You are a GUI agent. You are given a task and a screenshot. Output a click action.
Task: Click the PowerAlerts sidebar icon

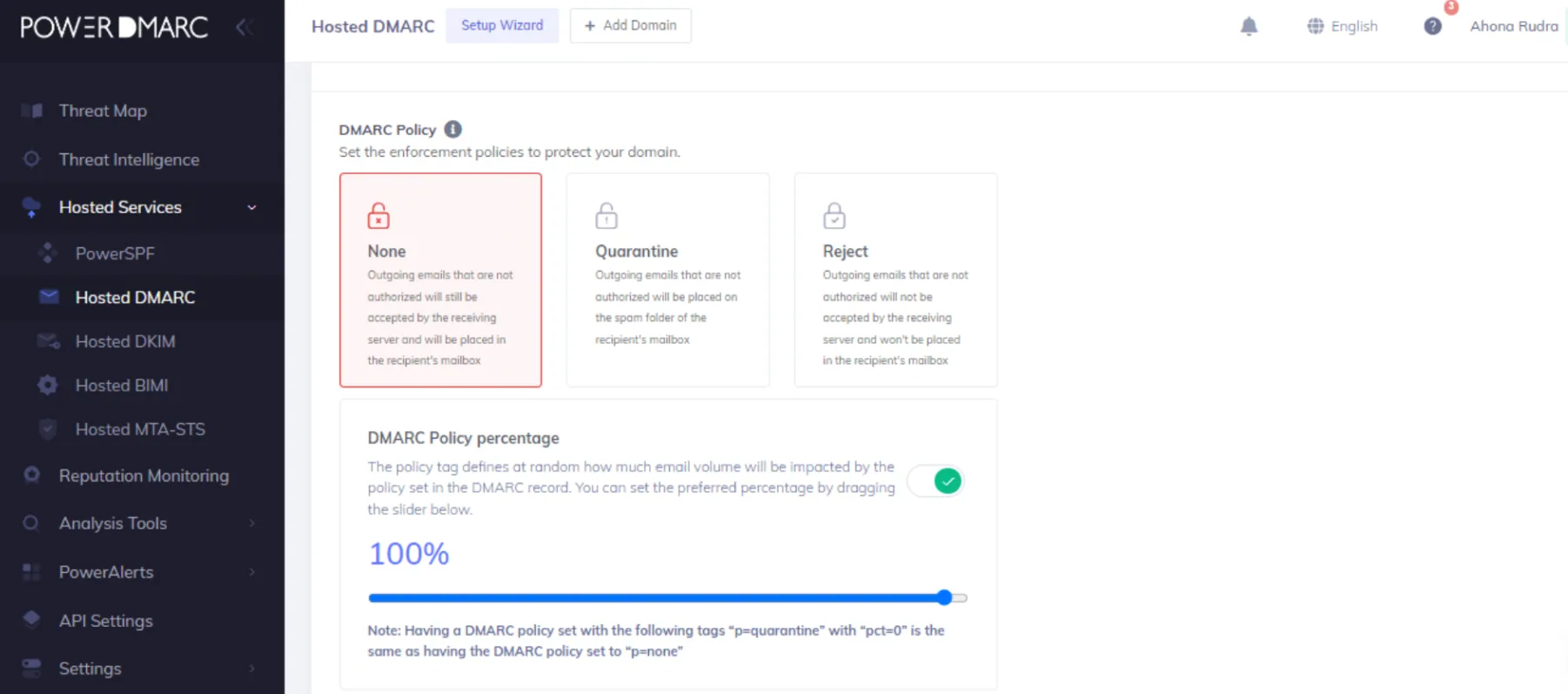tap(31, 572)
